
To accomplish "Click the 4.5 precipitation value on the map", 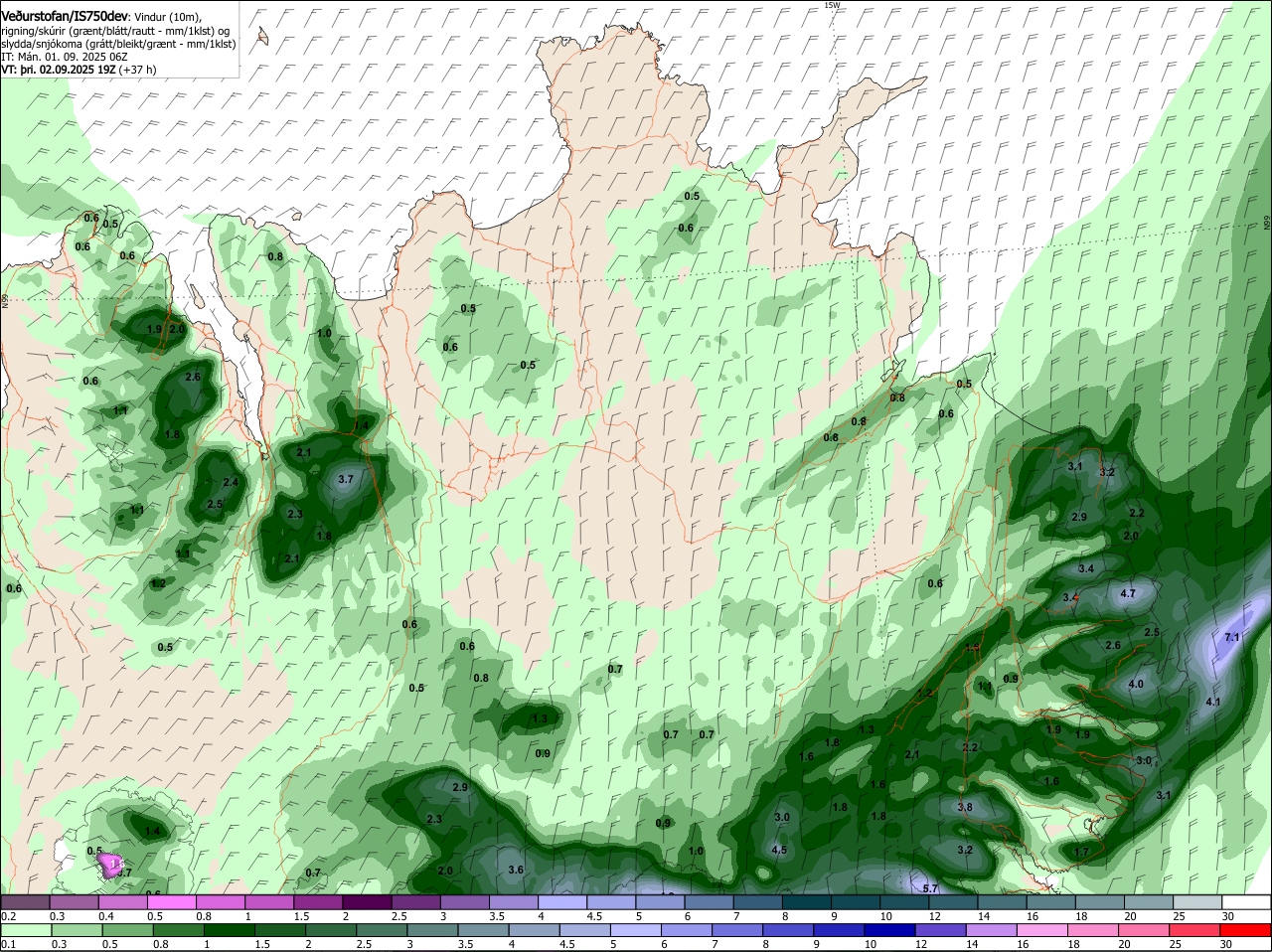I will 779,850.
